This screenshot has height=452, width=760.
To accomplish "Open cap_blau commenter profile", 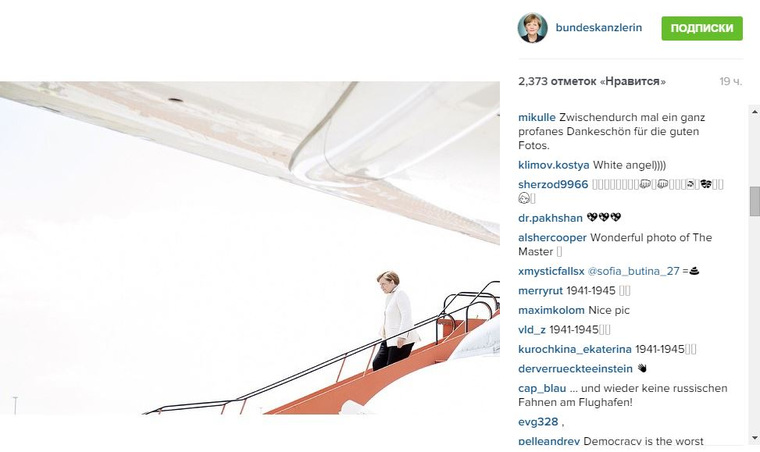I will pos(542,389).
